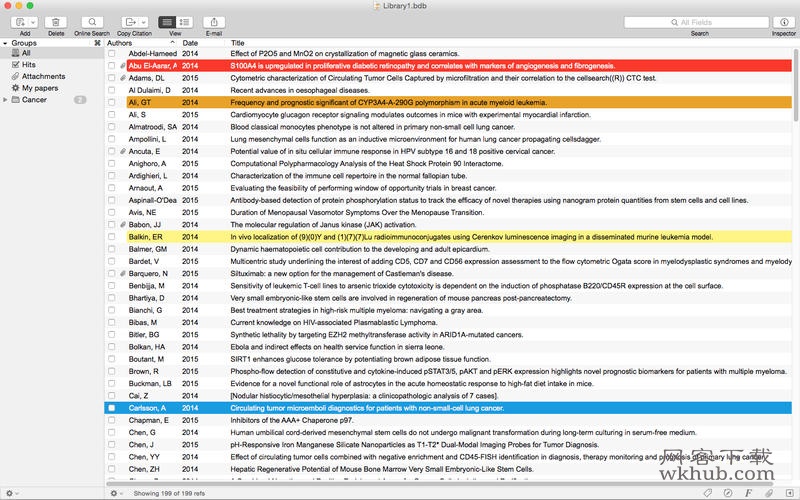800x500 pixels.
Task: Select the red-highlighted S100A4 retinopathy reference
Action: 459,66
